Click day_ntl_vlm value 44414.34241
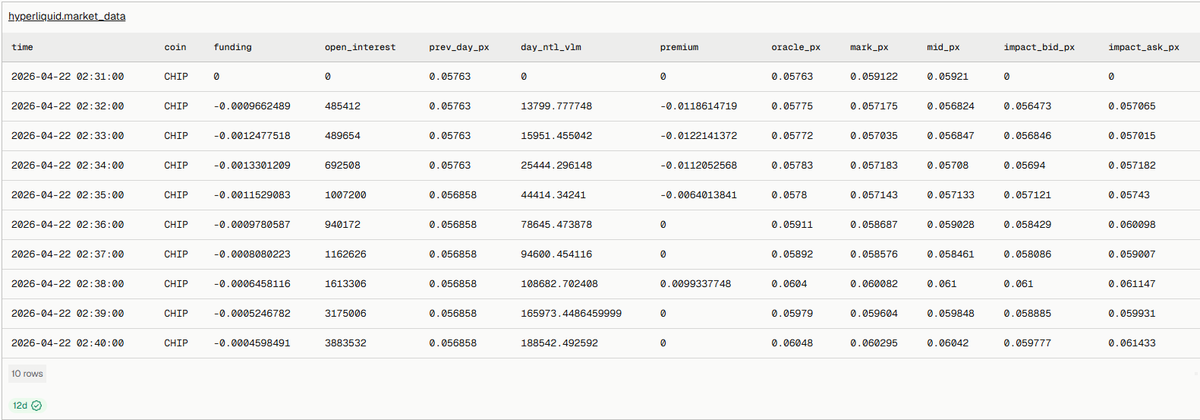The width and height of the screenshot is (1200, 420). (553, 195)
